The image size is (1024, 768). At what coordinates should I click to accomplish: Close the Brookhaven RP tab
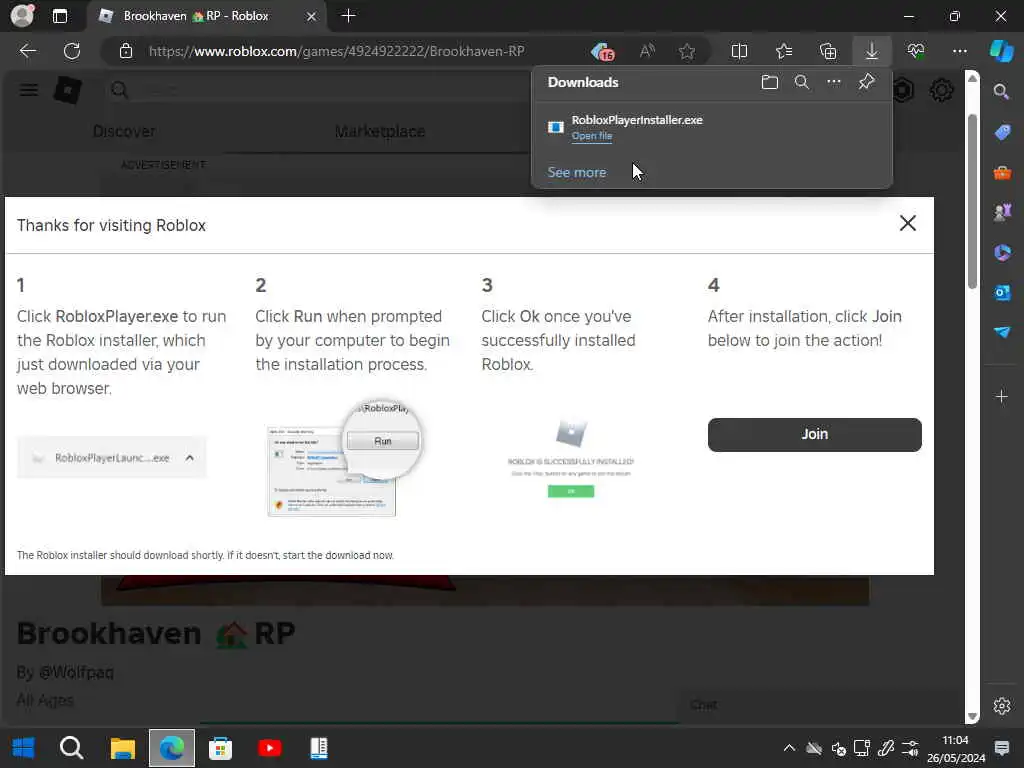point(312,16)
